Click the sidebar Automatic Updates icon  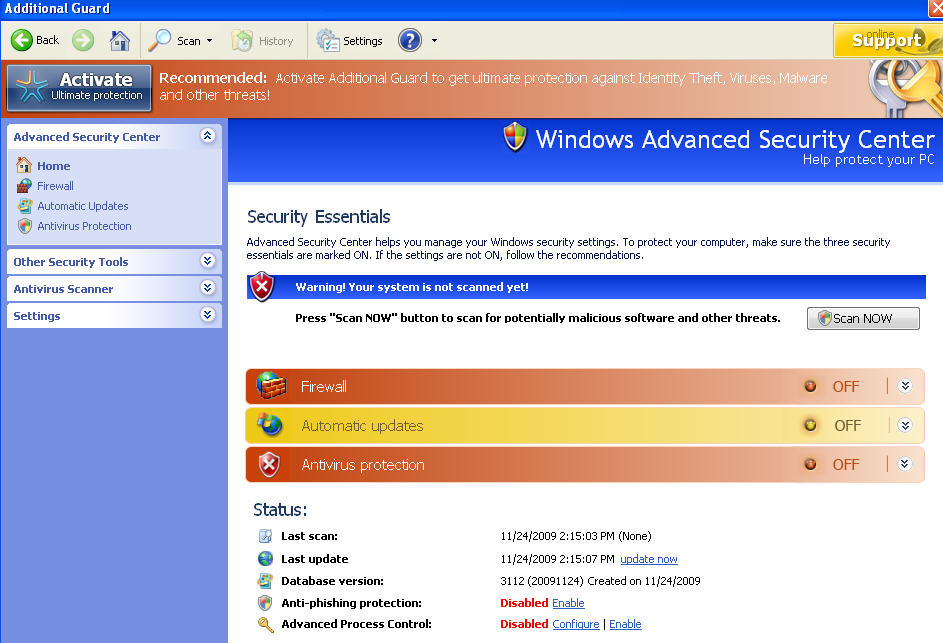point(25,206)
